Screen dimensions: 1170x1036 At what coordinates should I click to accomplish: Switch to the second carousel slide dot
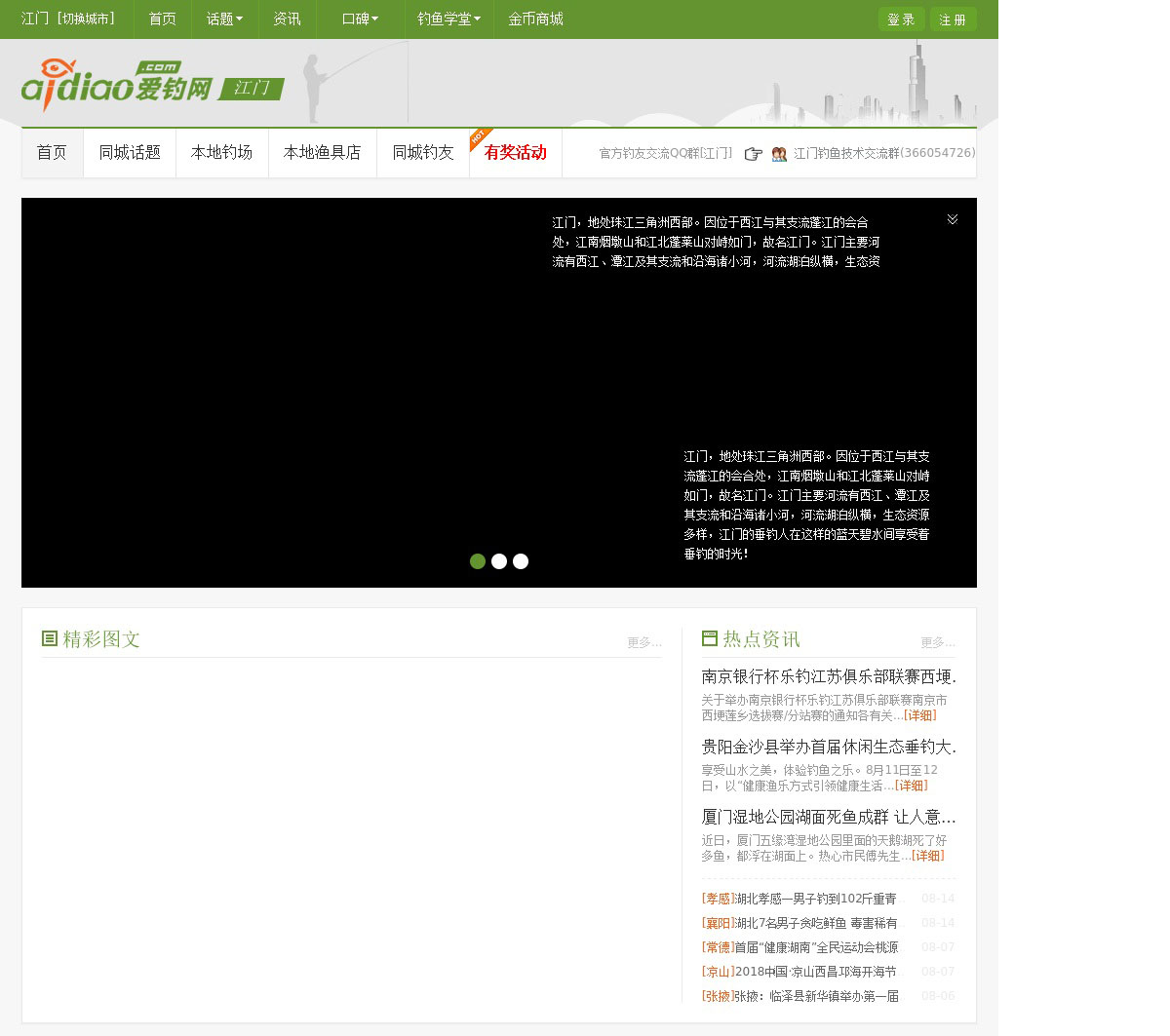499,561
